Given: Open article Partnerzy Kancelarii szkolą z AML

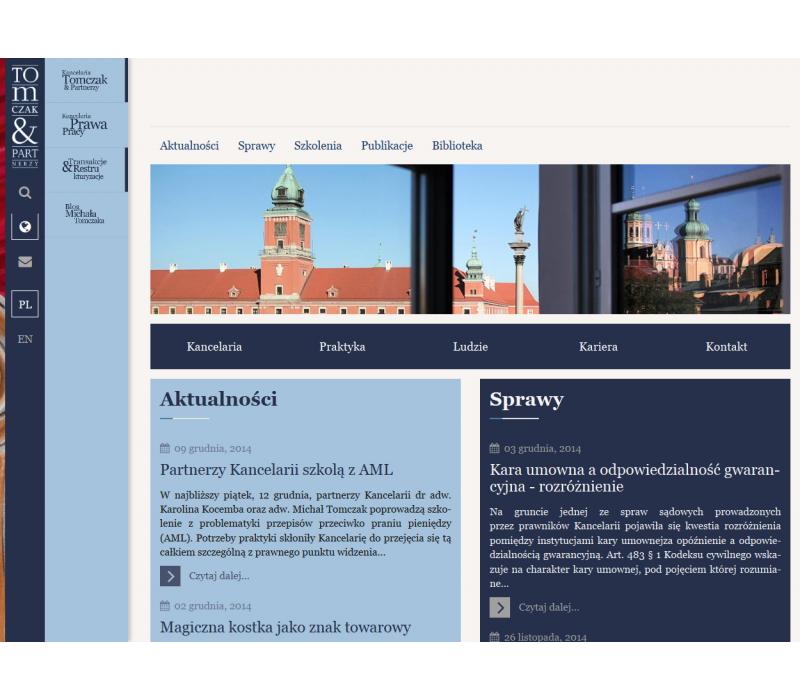Looking at the screenshot, I should (x=276, y=470).
